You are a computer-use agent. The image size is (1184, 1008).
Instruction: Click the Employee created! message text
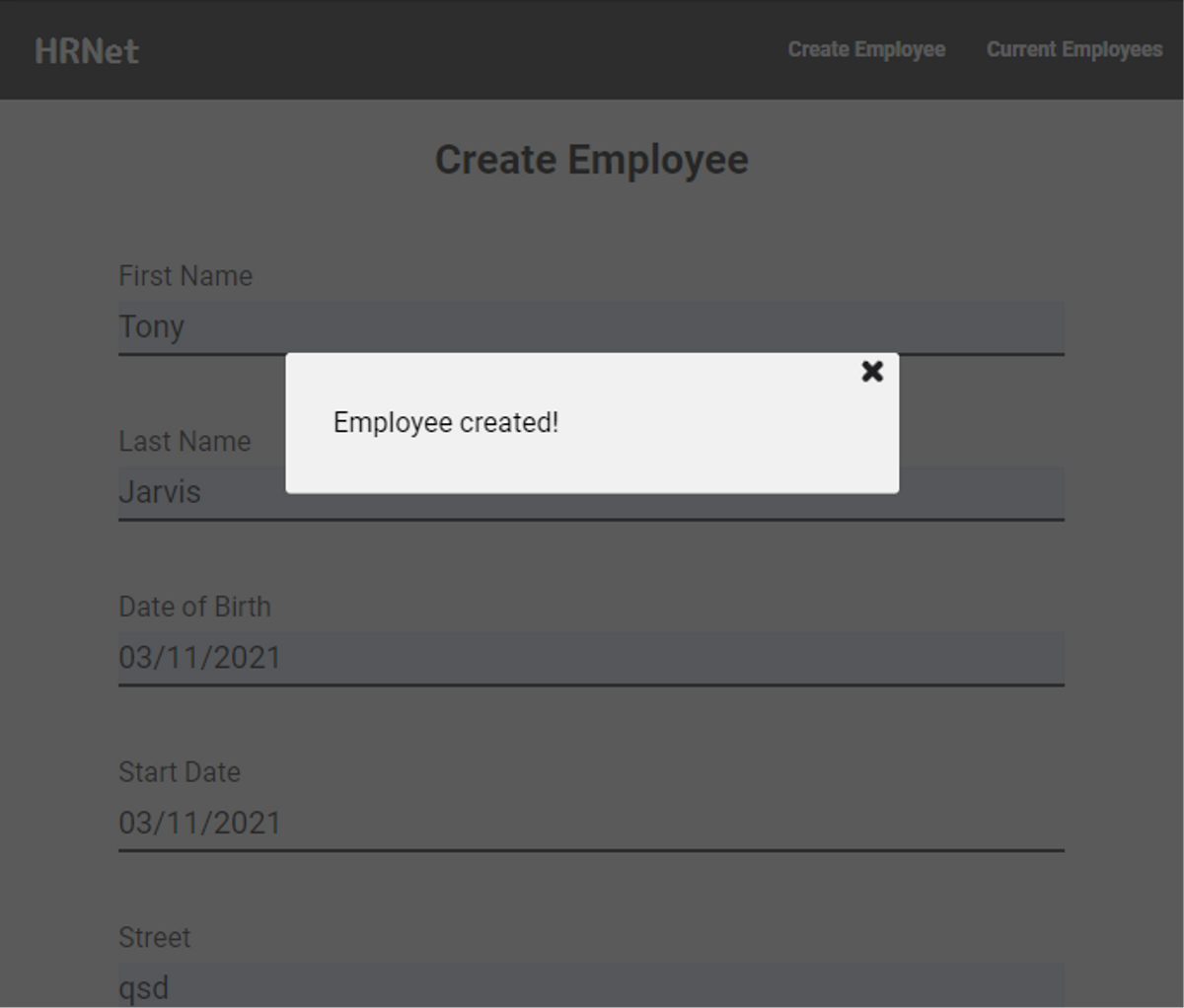tap(446, 423)
